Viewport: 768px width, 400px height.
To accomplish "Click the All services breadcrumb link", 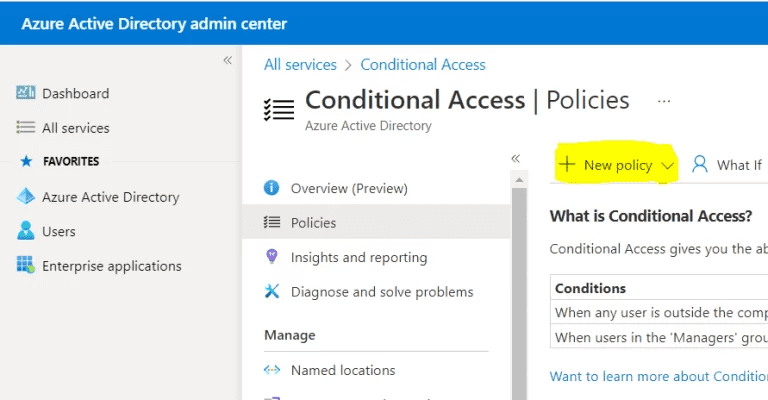I will [300, 65].
